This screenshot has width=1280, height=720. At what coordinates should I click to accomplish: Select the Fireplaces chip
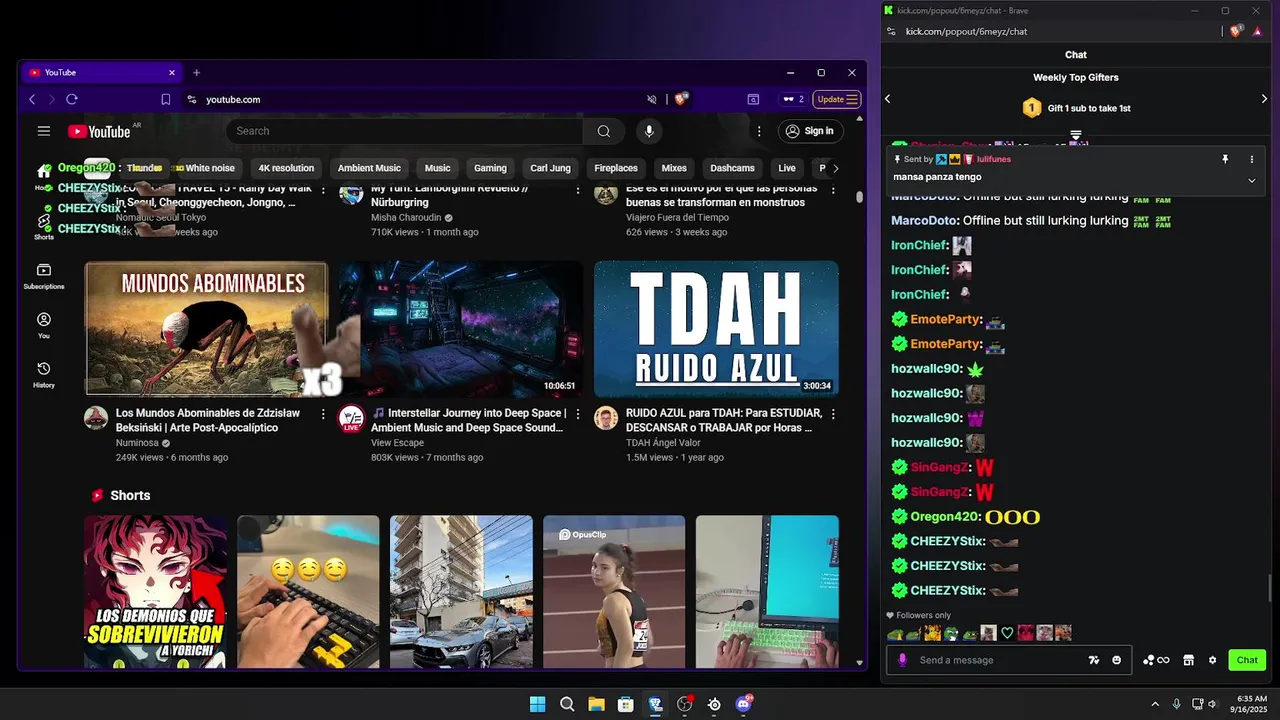(x=616, y=168)
